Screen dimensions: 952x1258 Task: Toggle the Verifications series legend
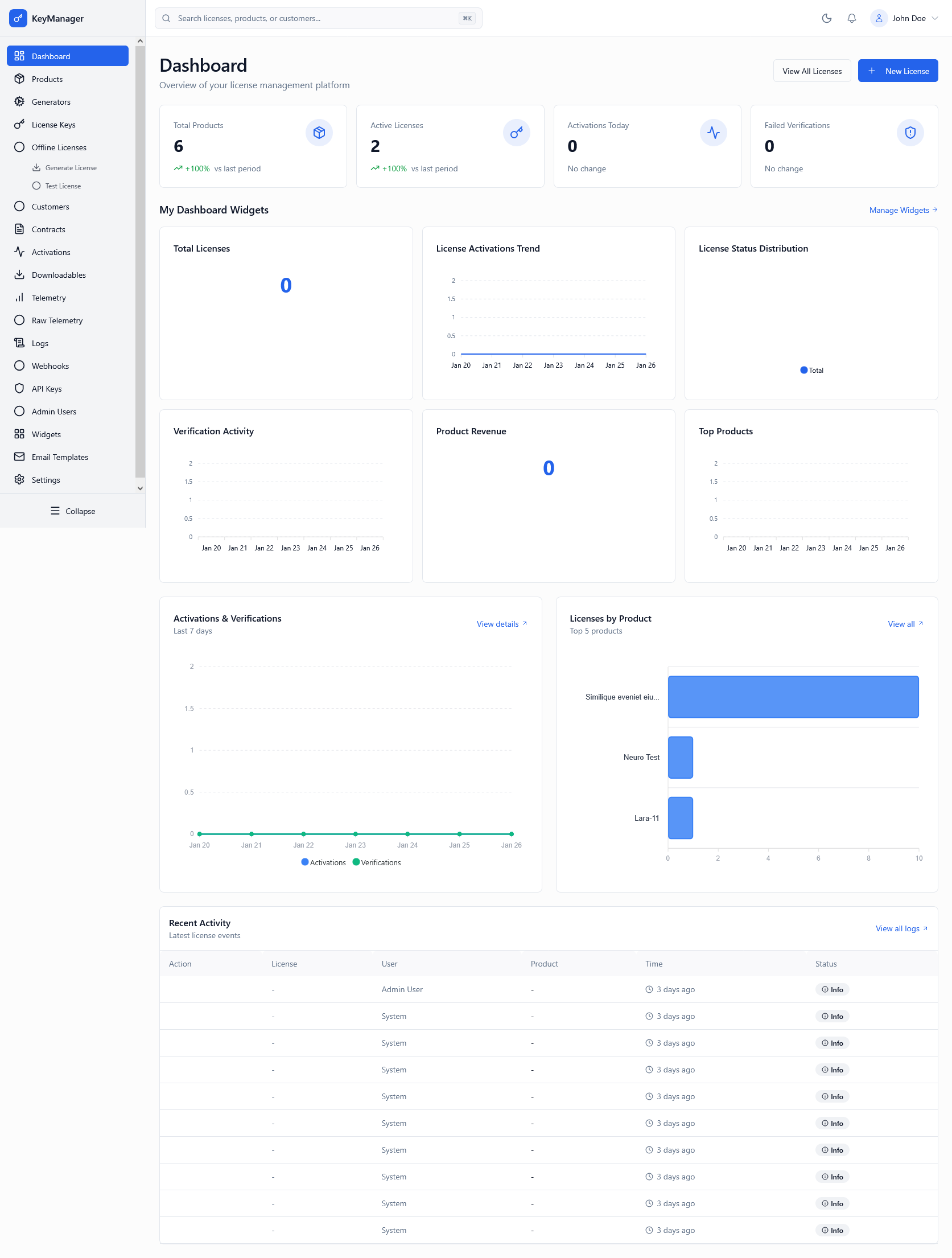(377, 862)
